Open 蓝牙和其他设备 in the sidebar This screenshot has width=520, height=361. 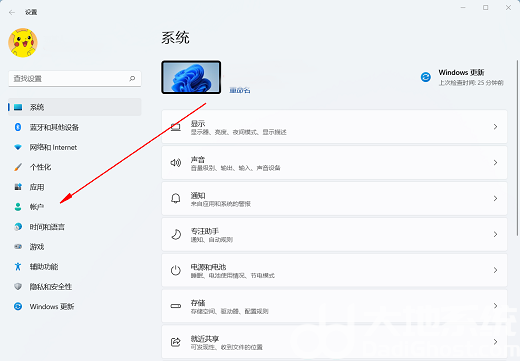75,127
